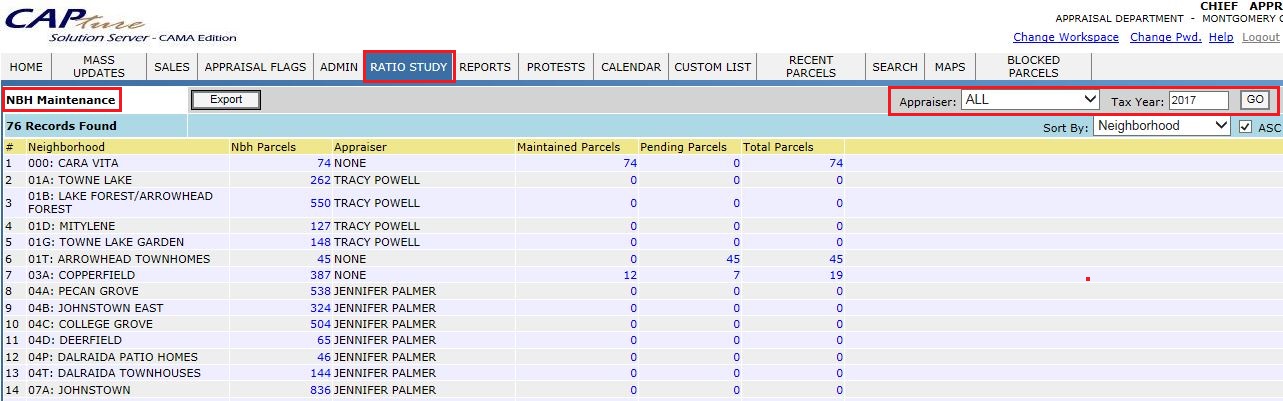Click the CAPture Solution Server logo
Viewport: 1283px width, 401px height.
tap(120, 24)
